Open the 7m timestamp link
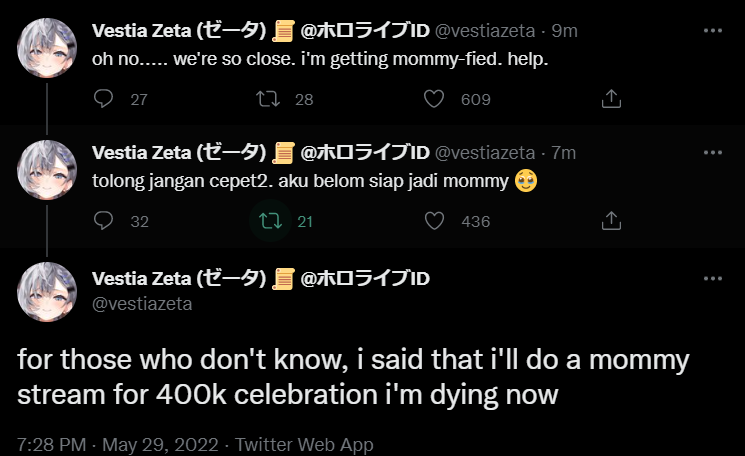 click(564, 152)
